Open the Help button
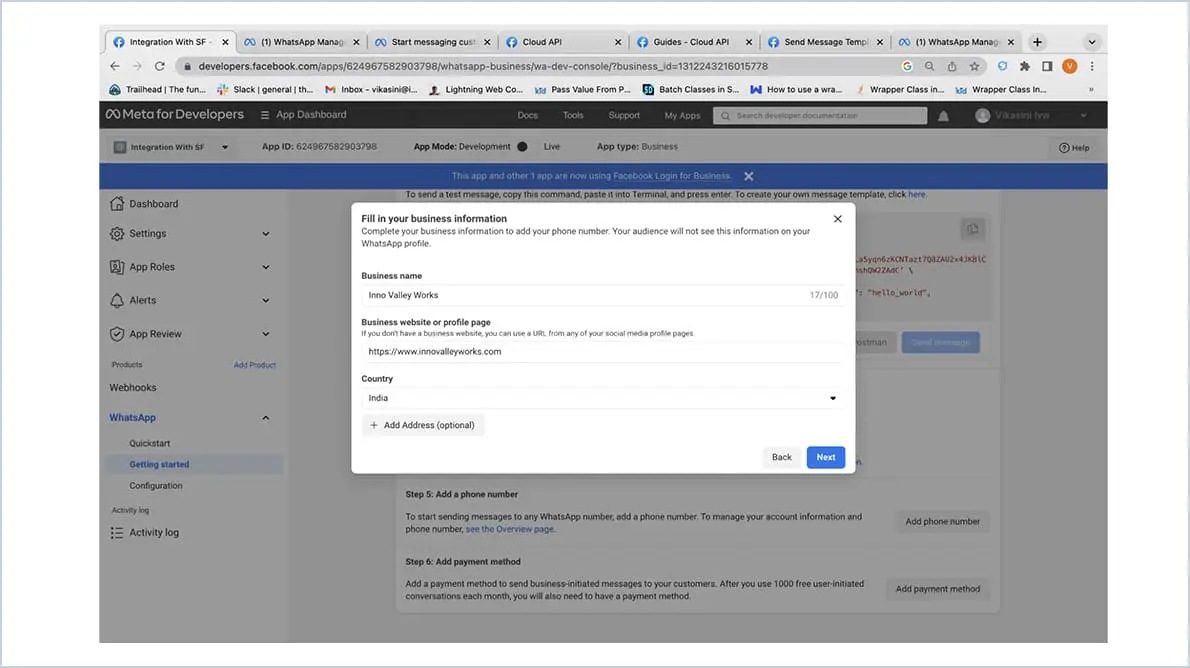The width and height of the screenshot is (1190, 668). tap(1074, 148)
